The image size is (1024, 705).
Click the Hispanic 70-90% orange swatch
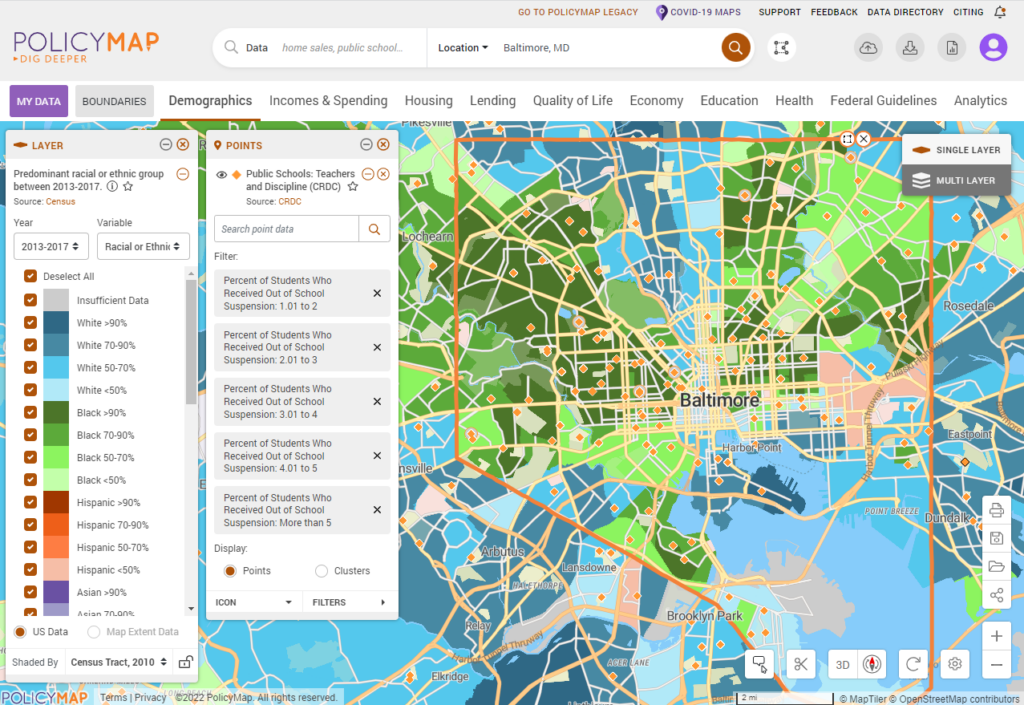pyautogui.click(x=56, y=525)
